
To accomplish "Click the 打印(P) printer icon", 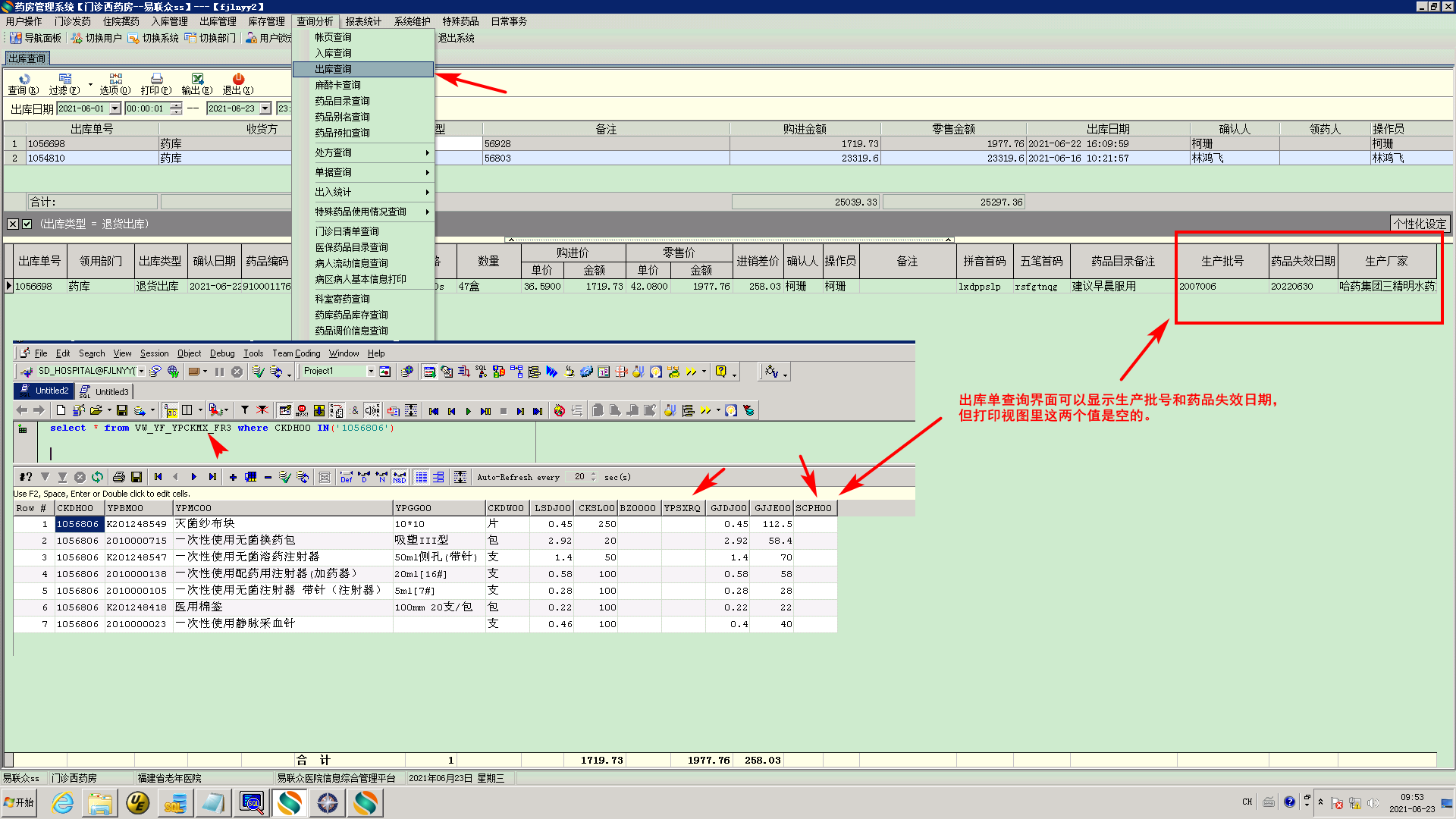I will coord(156,79).
